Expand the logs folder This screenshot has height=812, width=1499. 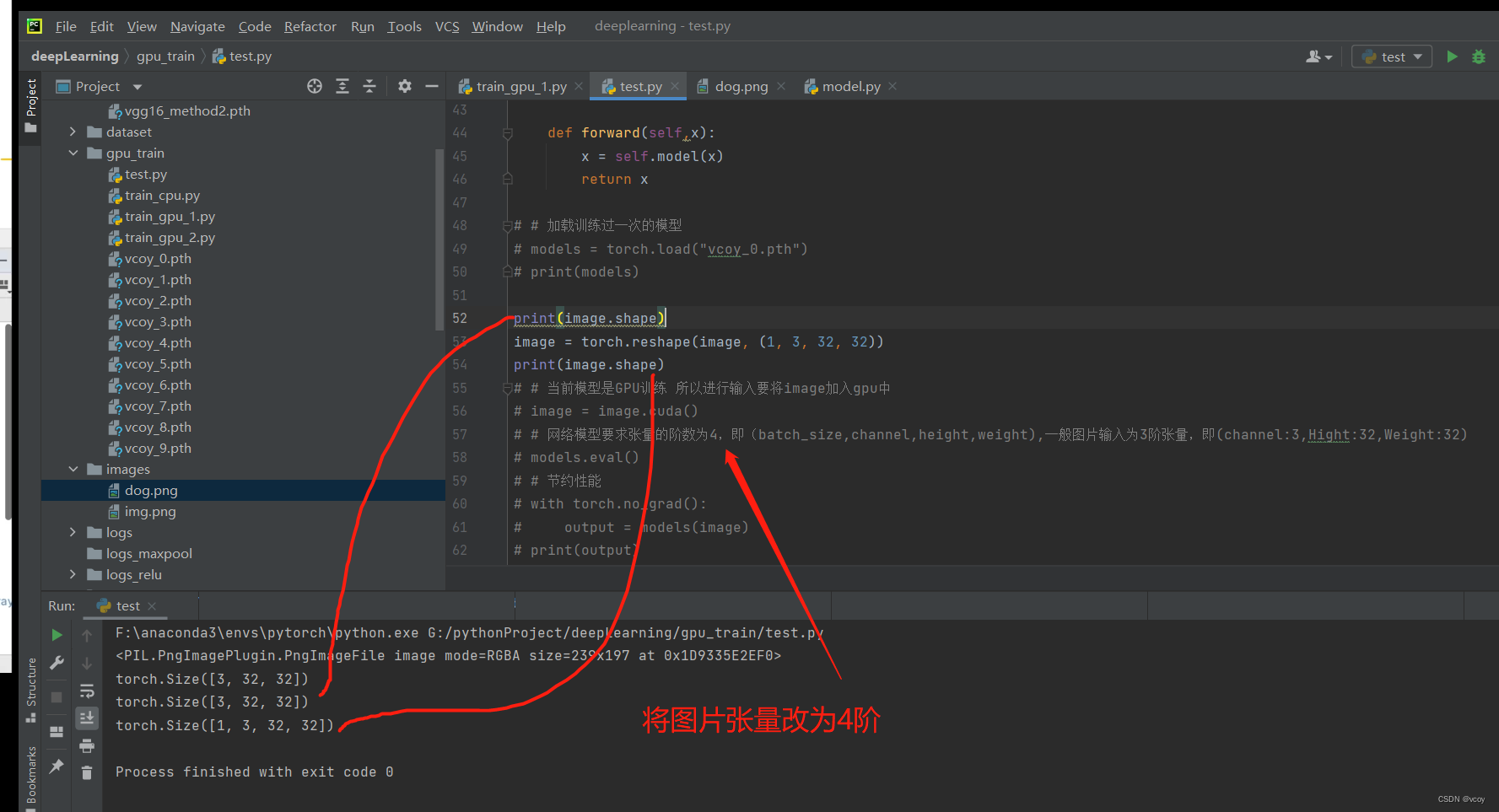[73, 532]
